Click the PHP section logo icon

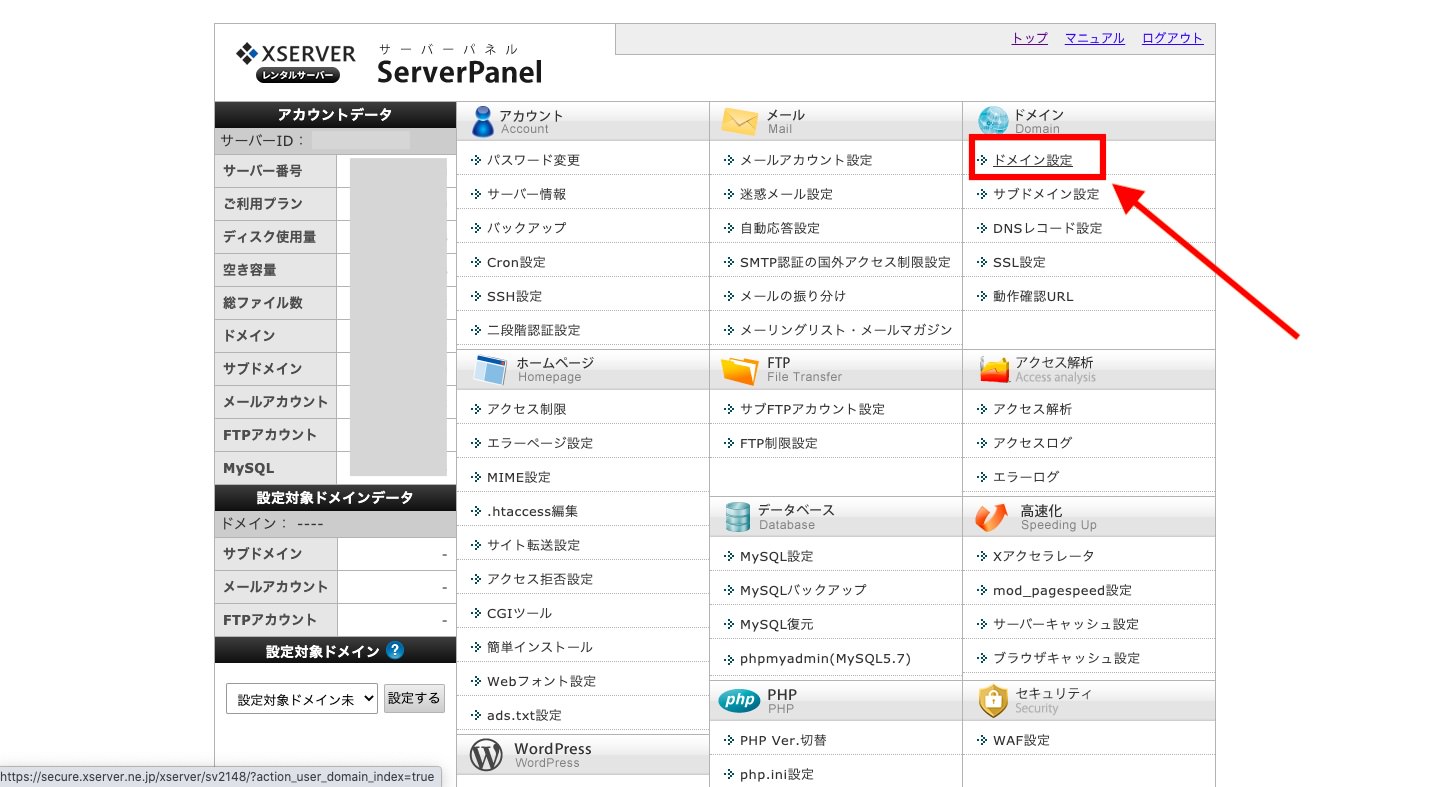[x=739, y=701]
